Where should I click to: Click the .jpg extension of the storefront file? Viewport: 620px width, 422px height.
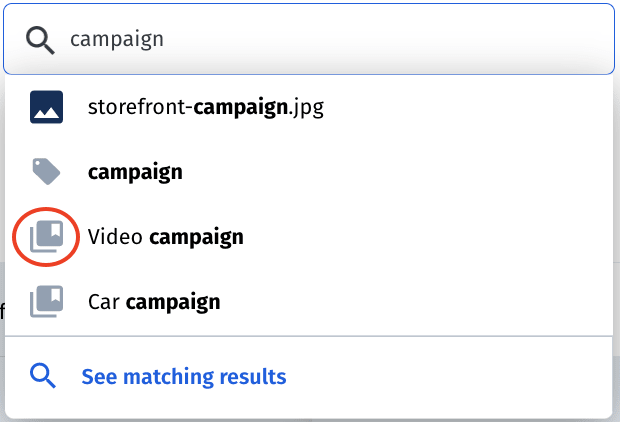(306, 108)
